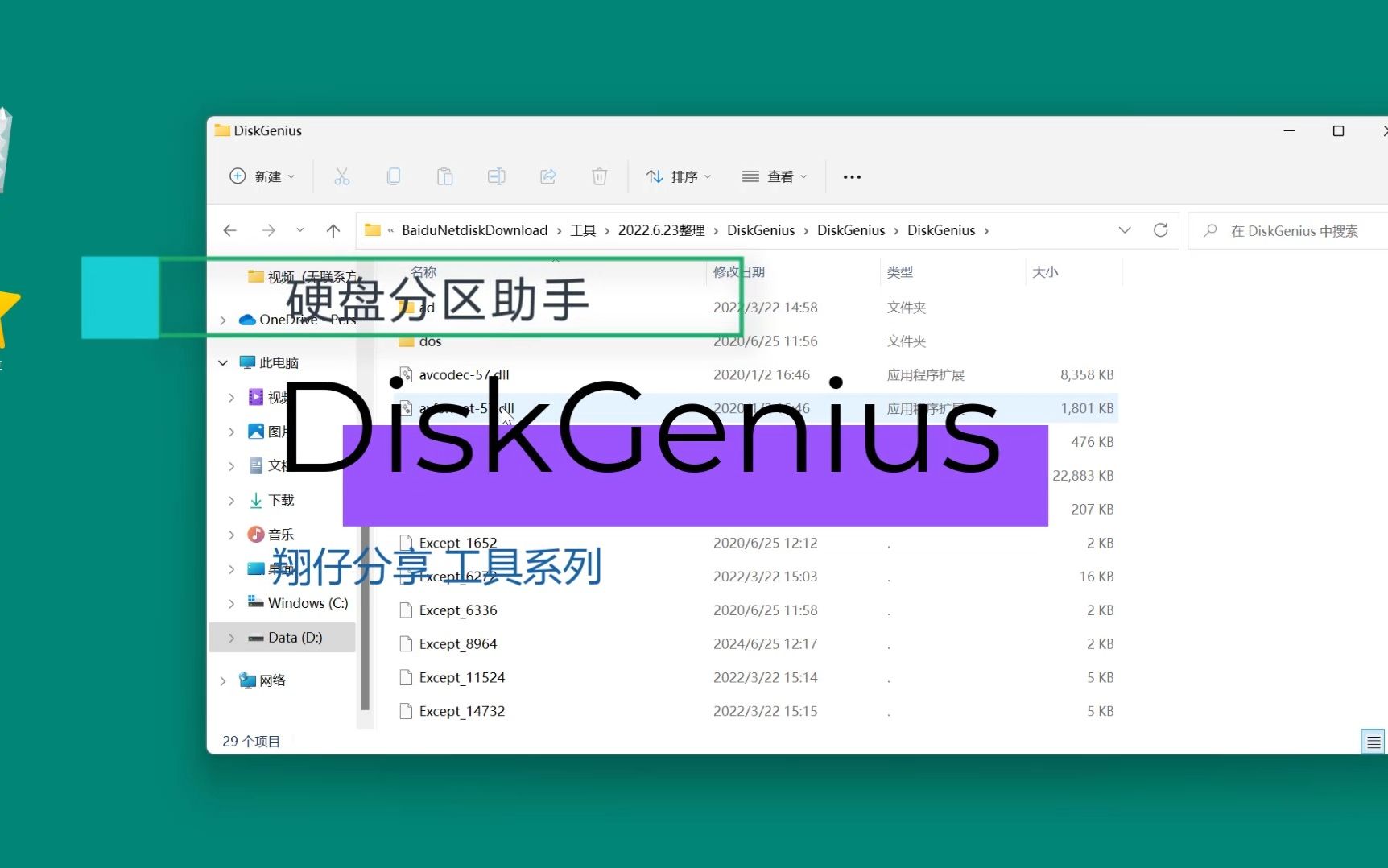Open the dos folder
The width and height of the screenshot is (1388, 868).
point(430,341)
